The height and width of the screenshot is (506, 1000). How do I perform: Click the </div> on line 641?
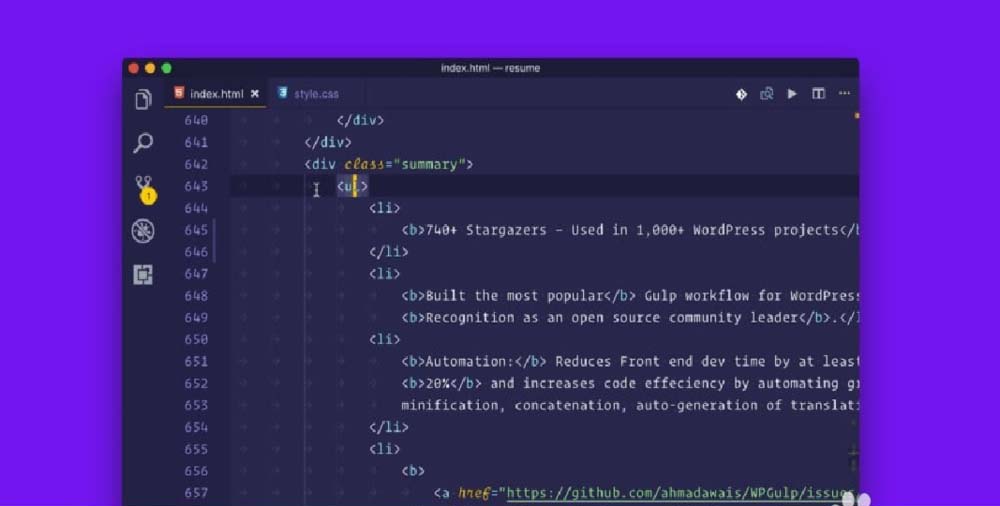click(x=328, y=142)
